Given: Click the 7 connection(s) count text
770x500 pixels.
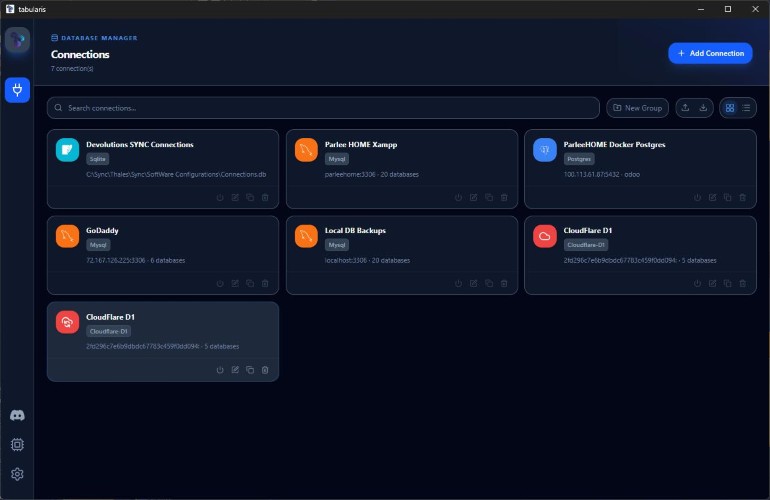Looking at the screenshot, I should [72, 69].
